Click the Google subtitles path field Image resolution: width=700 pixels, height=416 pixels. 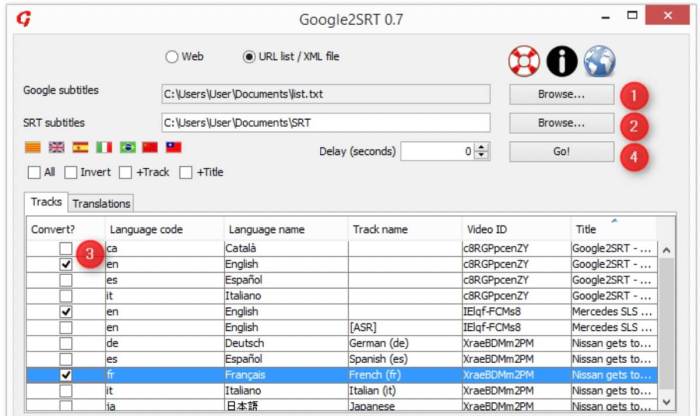point(326,94)
